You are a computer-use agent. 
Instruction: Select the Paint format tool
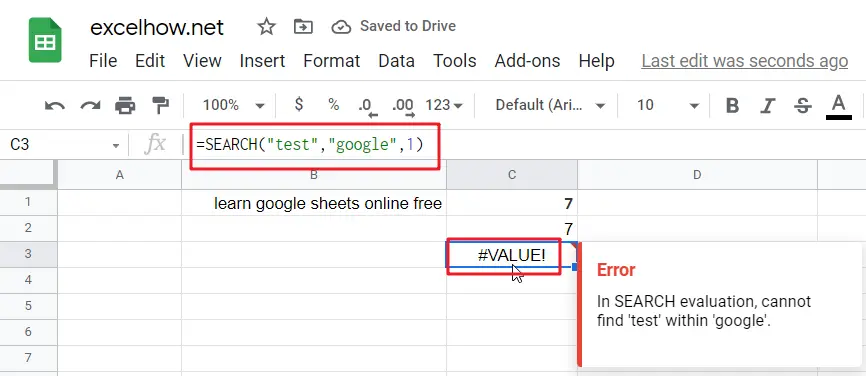[161, 105]
